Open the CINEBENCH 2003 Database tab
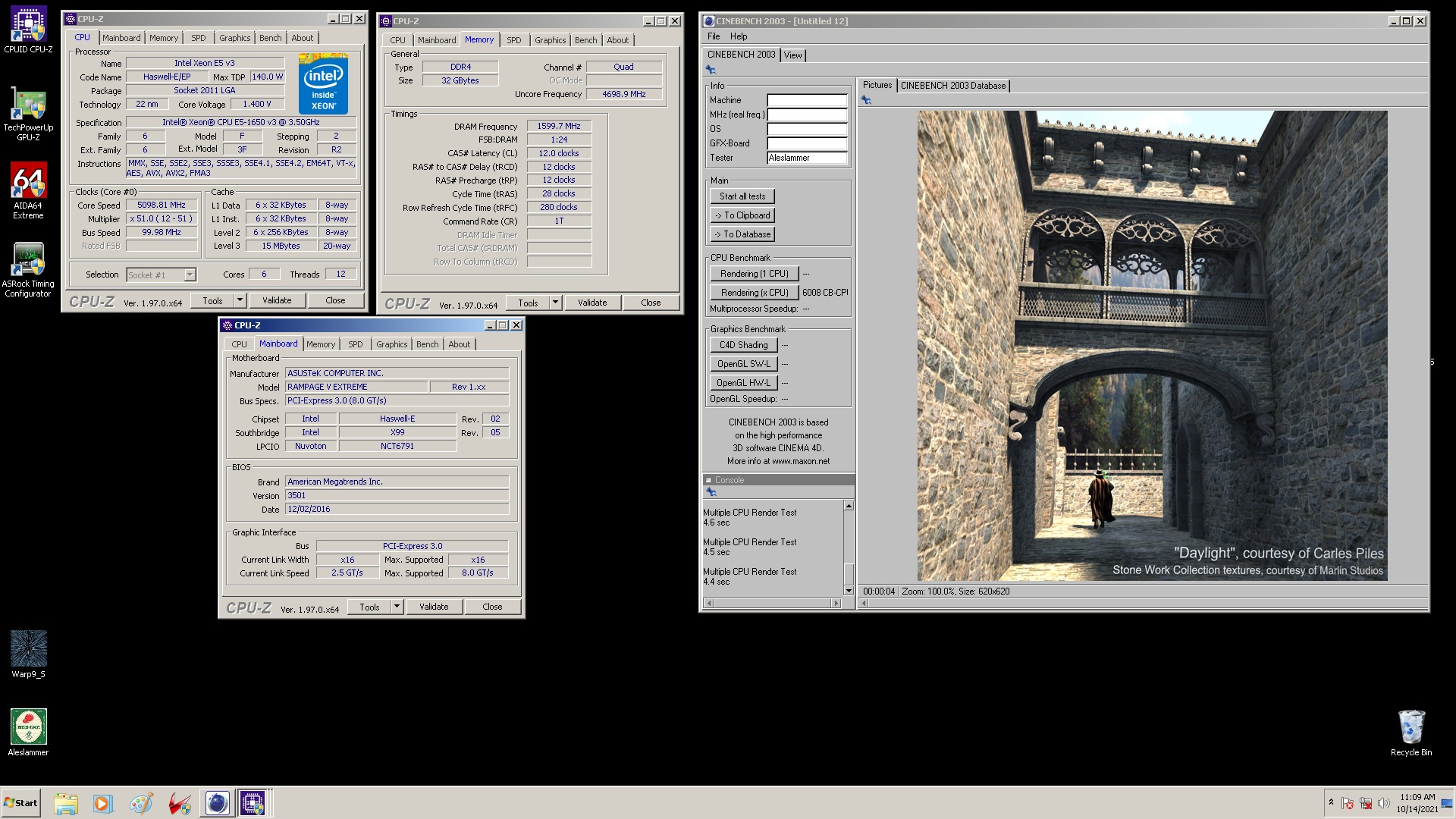Image resolution: width=1456 pixels, height=819 pixels. point(953,86)
